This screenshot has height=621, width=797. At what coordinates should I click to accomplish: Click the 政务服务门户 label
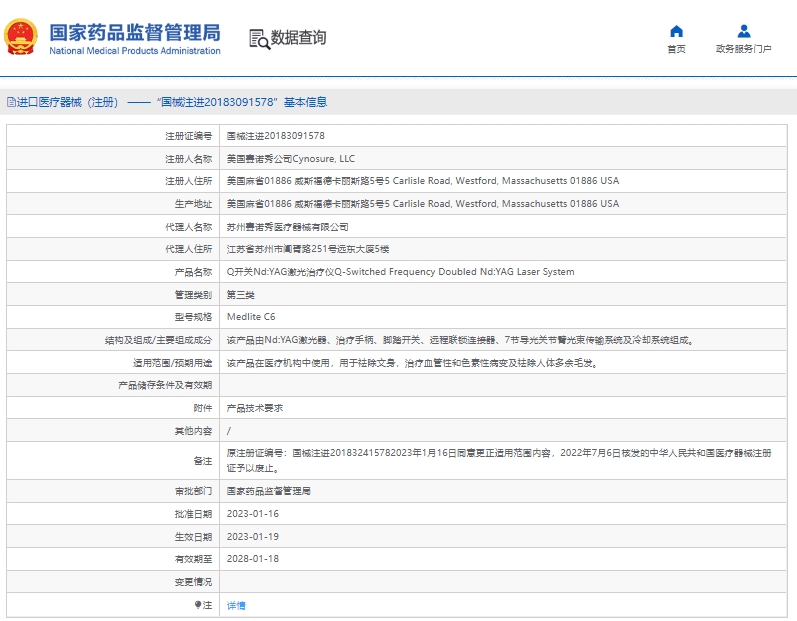[744, 49]
